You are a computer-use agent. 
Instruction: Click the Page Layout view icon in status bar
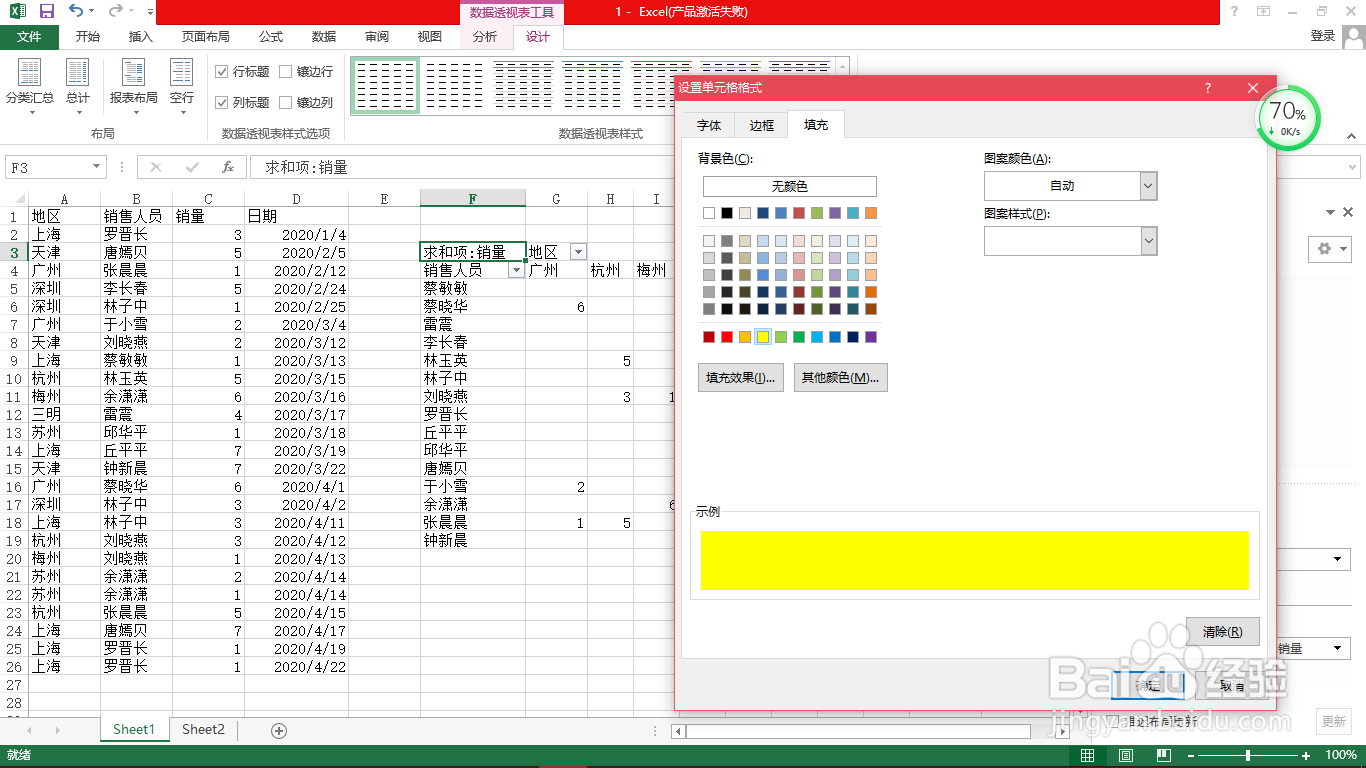pos(1125,755)
